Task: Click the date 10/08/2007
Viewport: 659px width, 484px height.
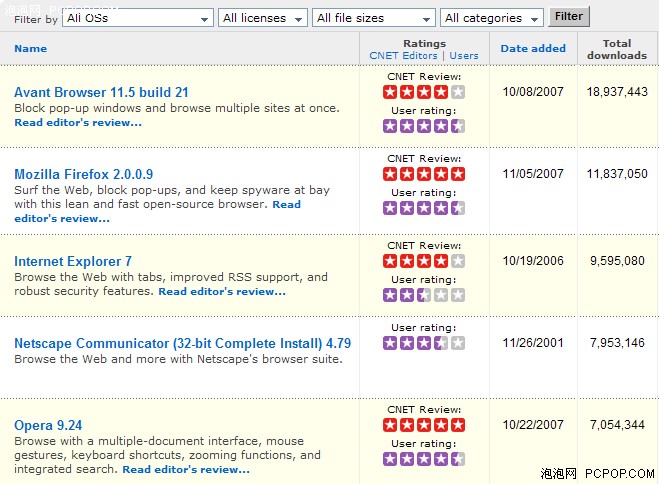Action: (533, 92)
